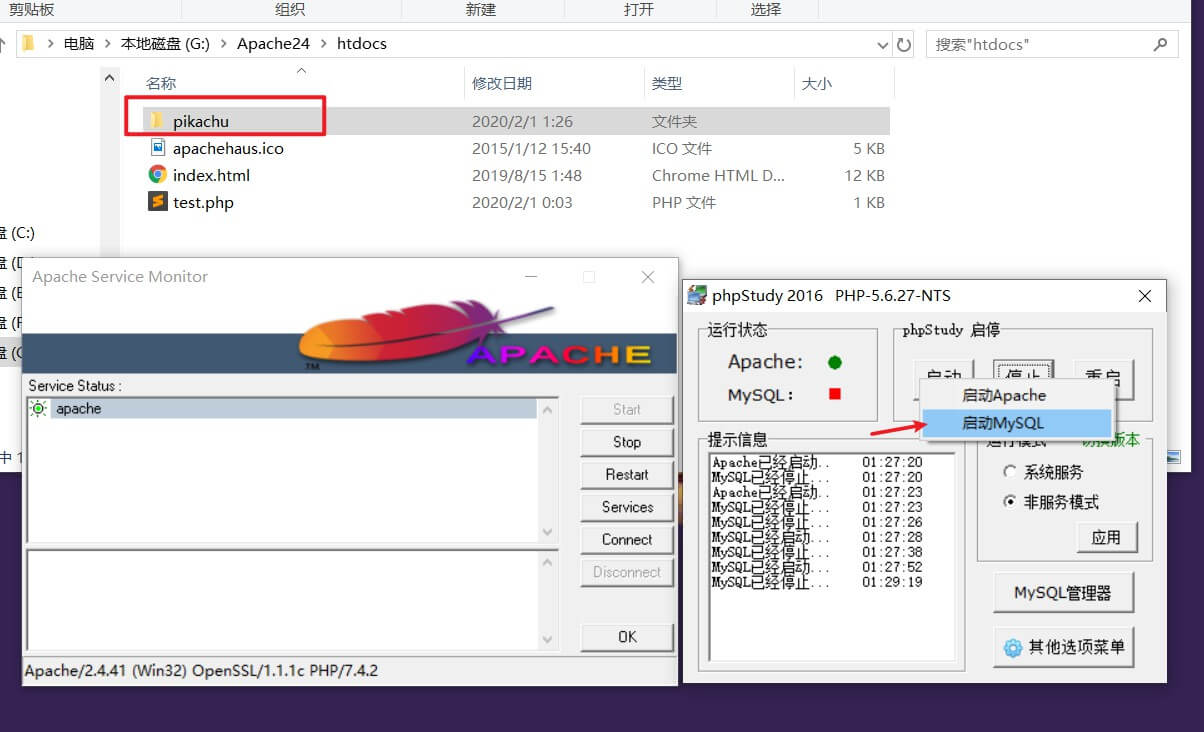The width and height of the screenshot is (1204, 732).
Task: Click the (C:) drive in Explorer sidebar
Action: pos(17,233)
